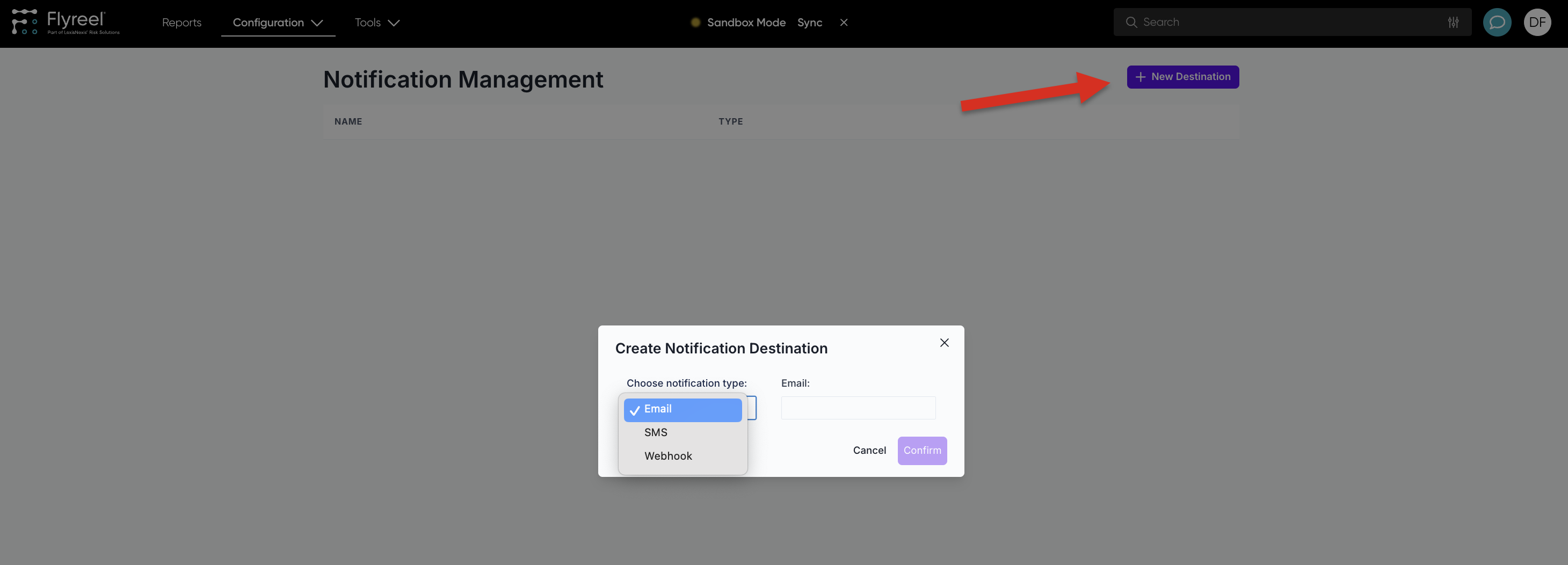The image size is (1568, 565).
Task: Click the Sandbox Mode status dot
Action: tap(696, 22)
